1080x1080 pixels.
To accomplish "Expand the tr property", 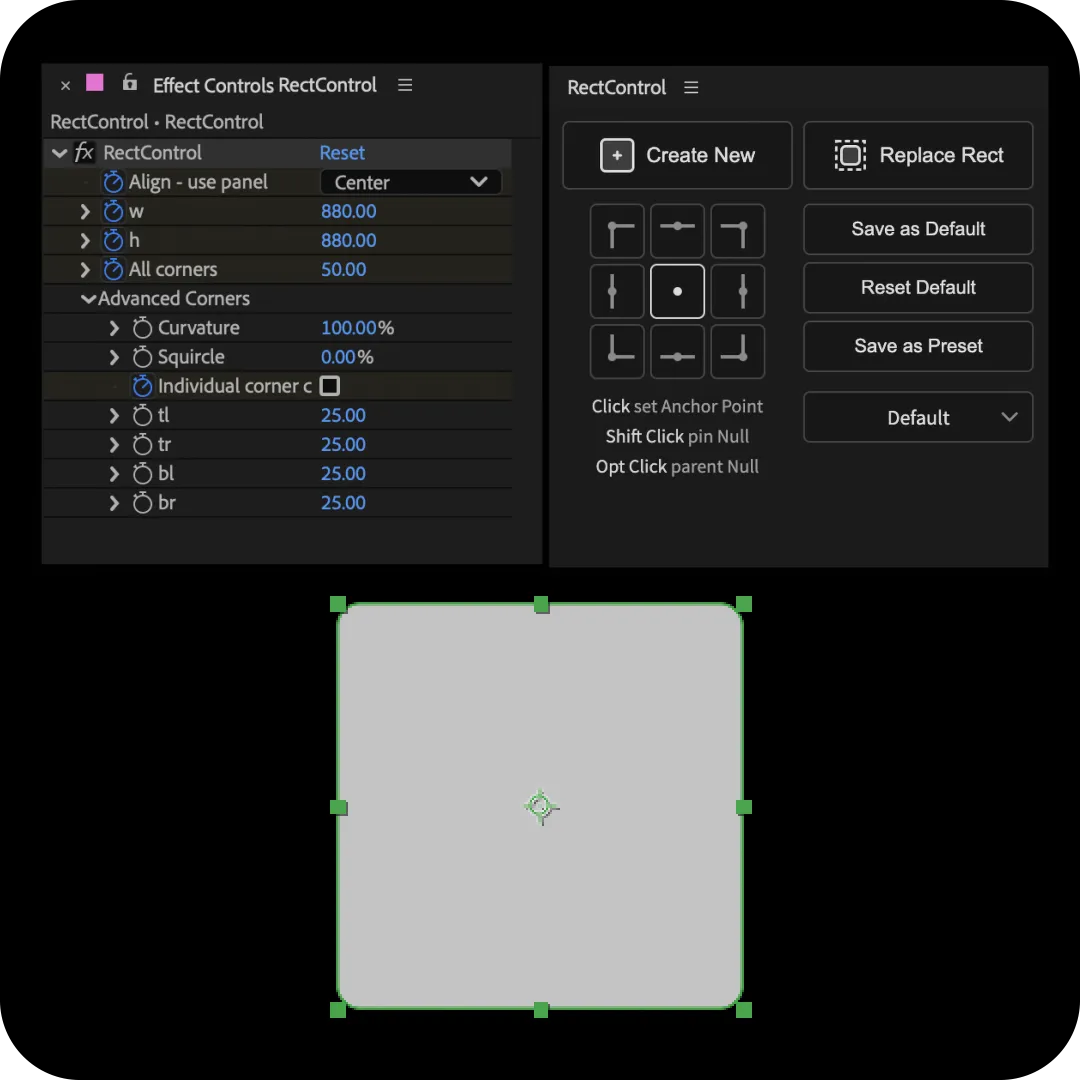I will pyautogui.click(x=114, y=444).
